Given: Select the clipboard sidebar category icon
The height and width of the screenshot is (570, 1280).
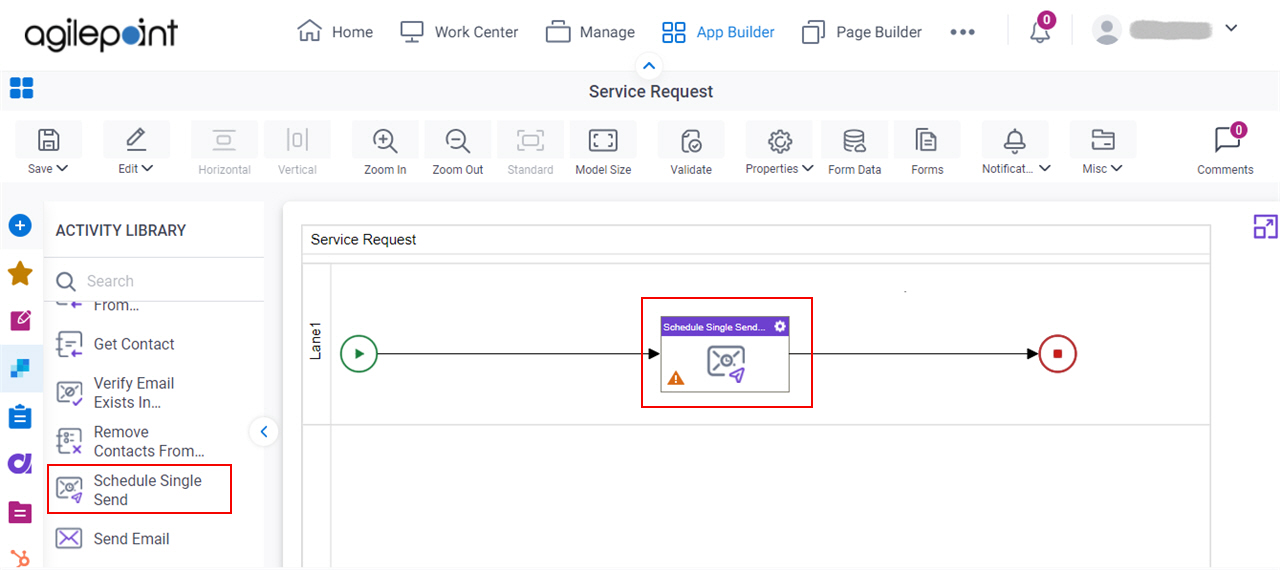Looking at the screenshot, I should [20, 416].
